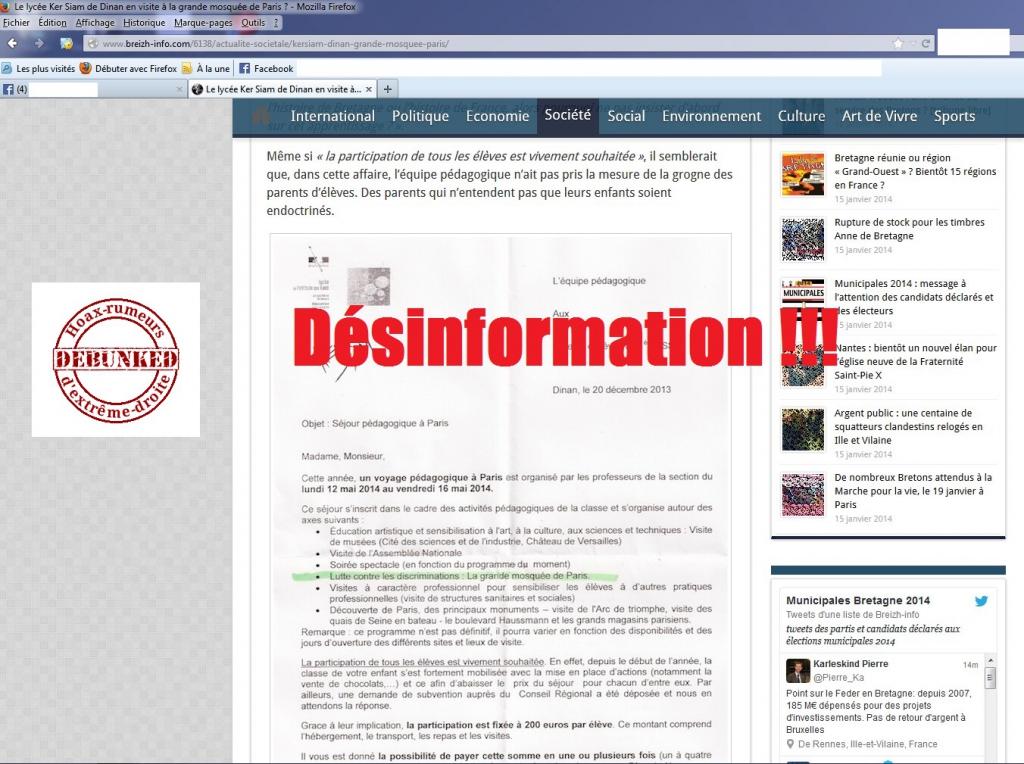Open the Fichier menu
Viewport: 1024px width, 764px height.
(16, 22)
